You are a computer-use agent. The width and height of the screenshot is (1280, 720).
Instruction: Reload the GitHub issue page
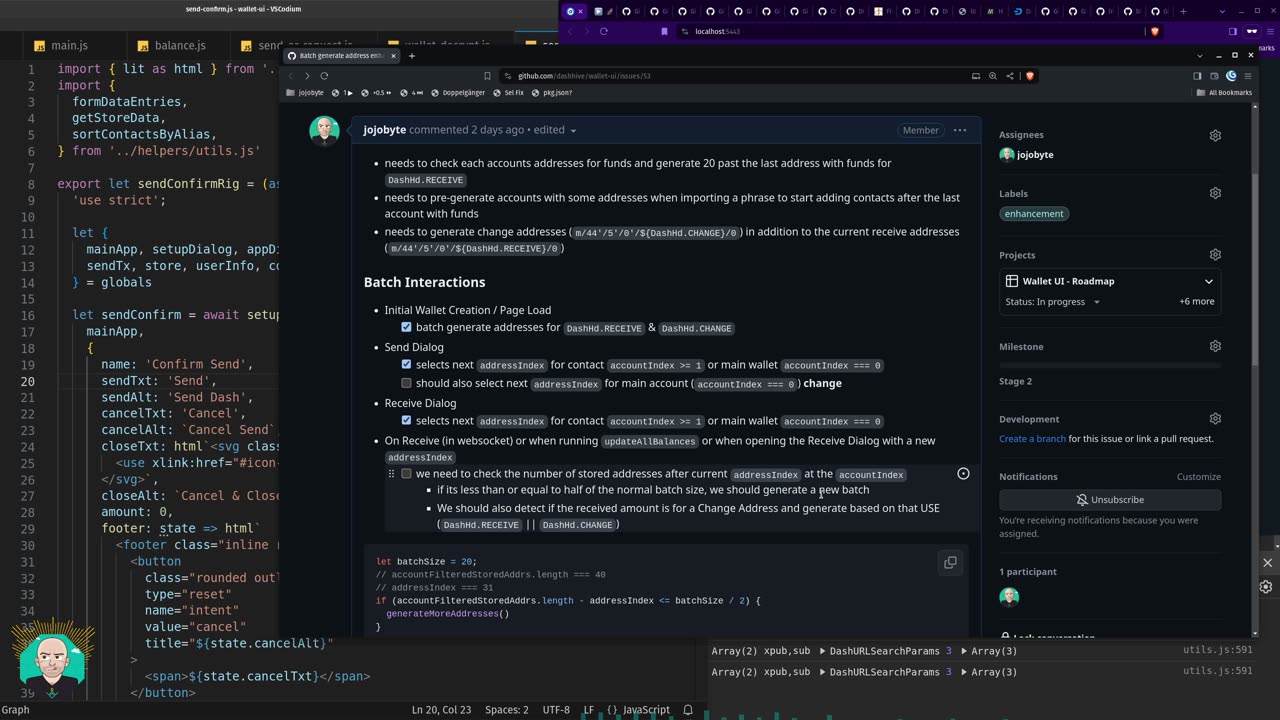click(324, 76)
